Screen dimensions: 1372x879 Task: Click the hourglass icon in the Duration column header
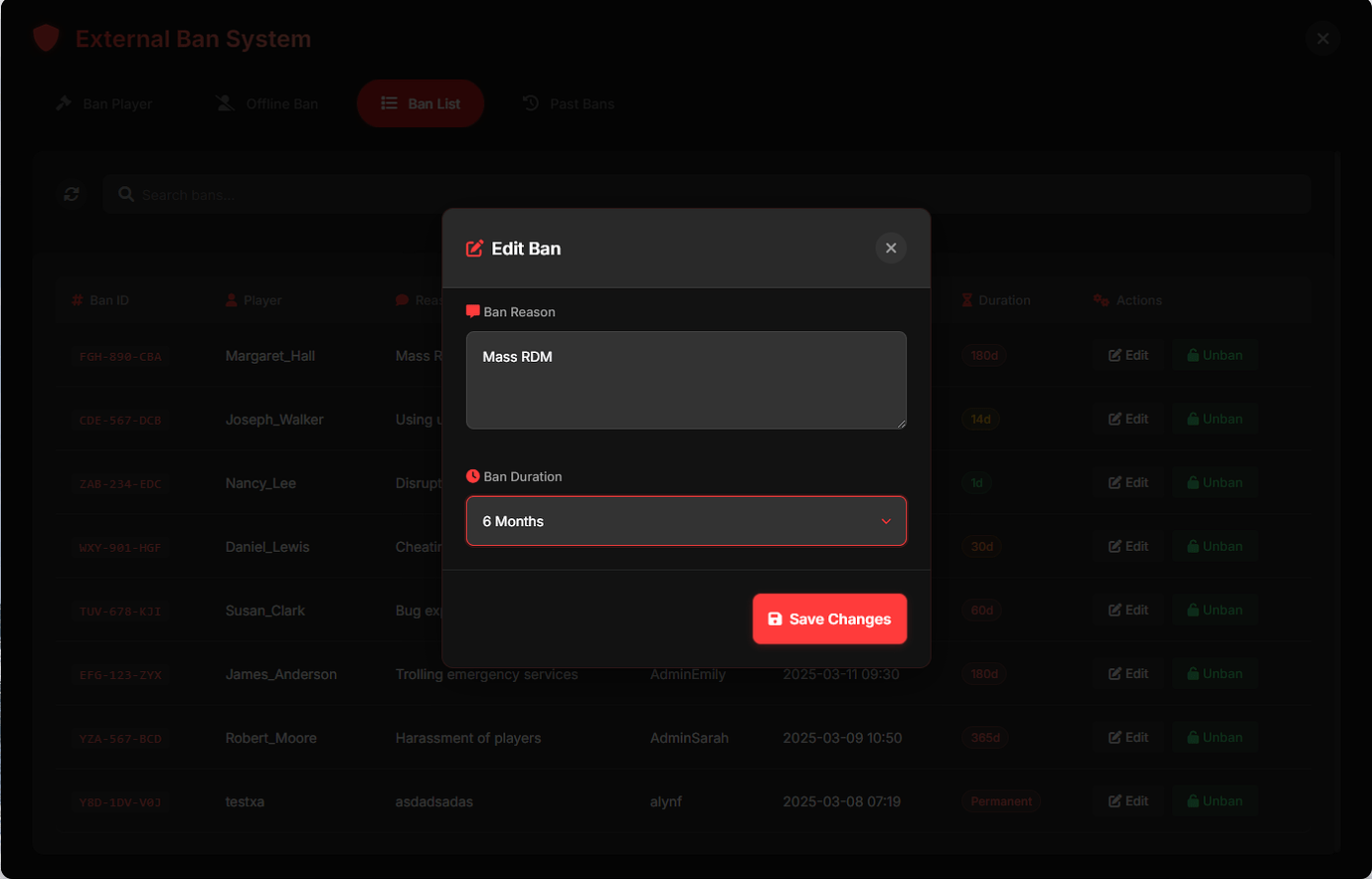click(x=965, y=299)
